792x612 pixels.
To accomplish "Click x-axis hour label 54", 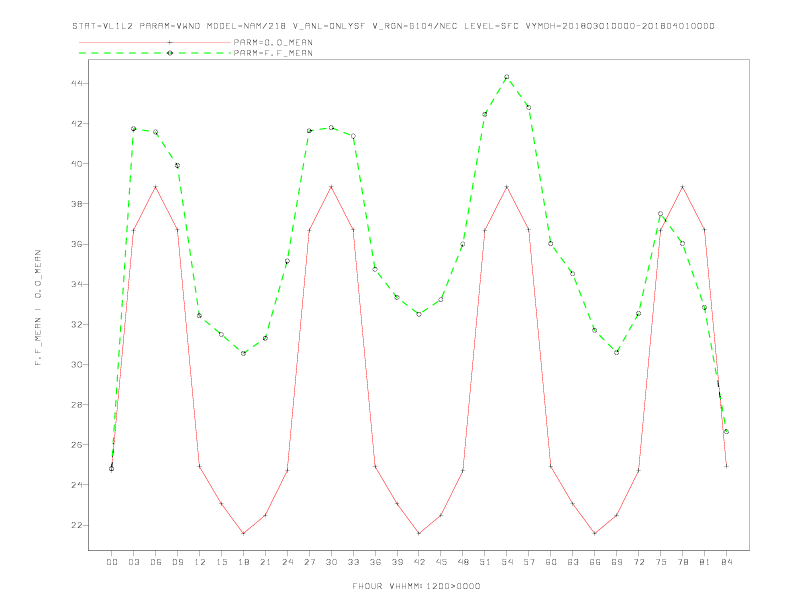I will point(507,562).
